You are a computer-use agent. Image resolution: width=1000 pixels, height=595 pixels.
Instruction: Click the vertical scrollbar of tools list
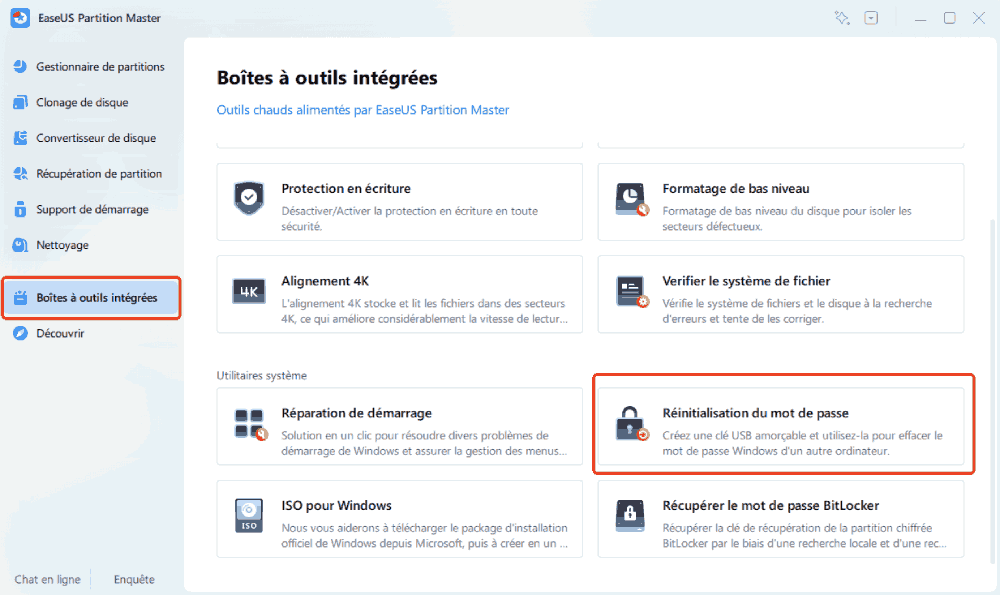[992, 390]
